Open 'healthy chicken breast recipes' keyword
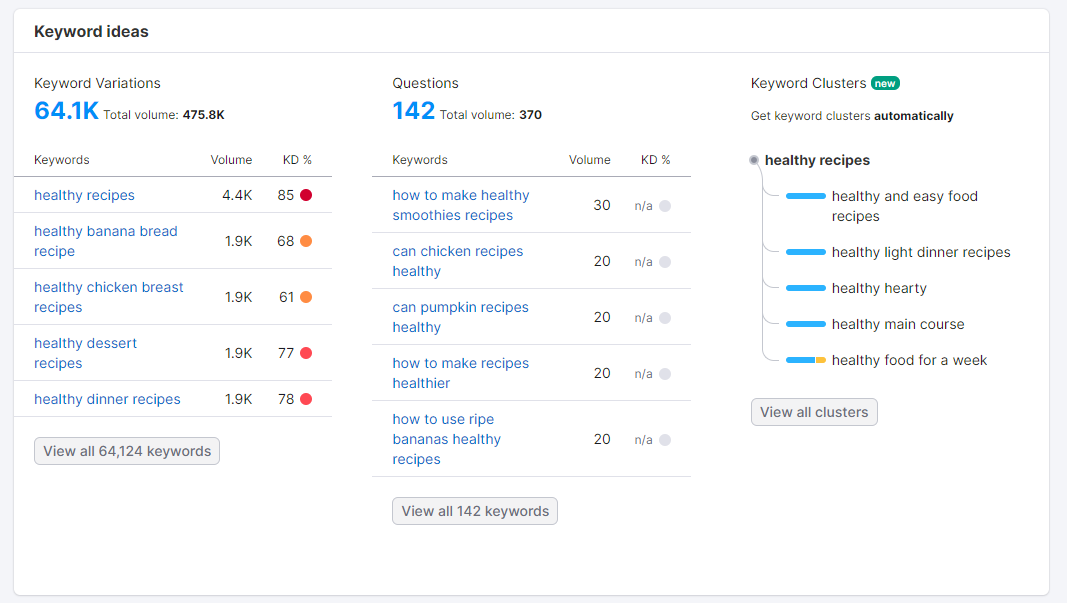 [x=109, y=297]
